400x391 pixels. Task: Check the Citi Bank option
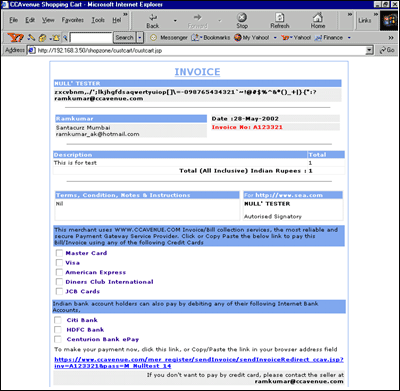[x=58, y=320]
